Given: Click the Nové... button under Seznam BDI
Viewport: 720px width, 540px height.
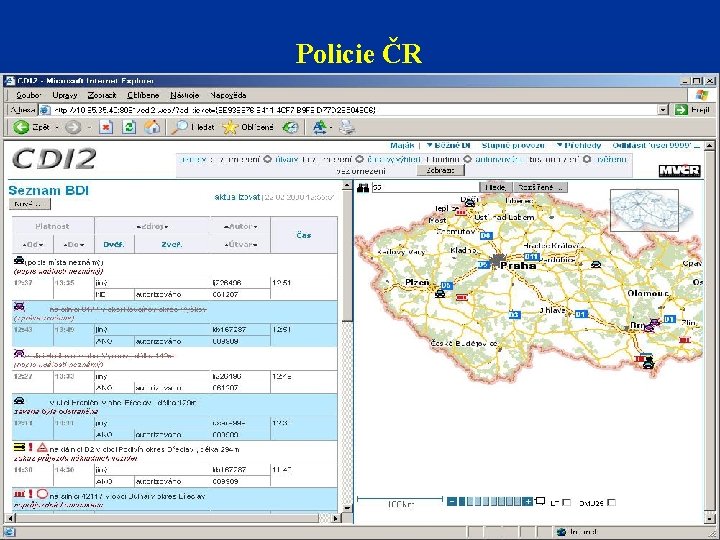Looking at the screenshot, I should pyautogui.click(x=29, y=204).
